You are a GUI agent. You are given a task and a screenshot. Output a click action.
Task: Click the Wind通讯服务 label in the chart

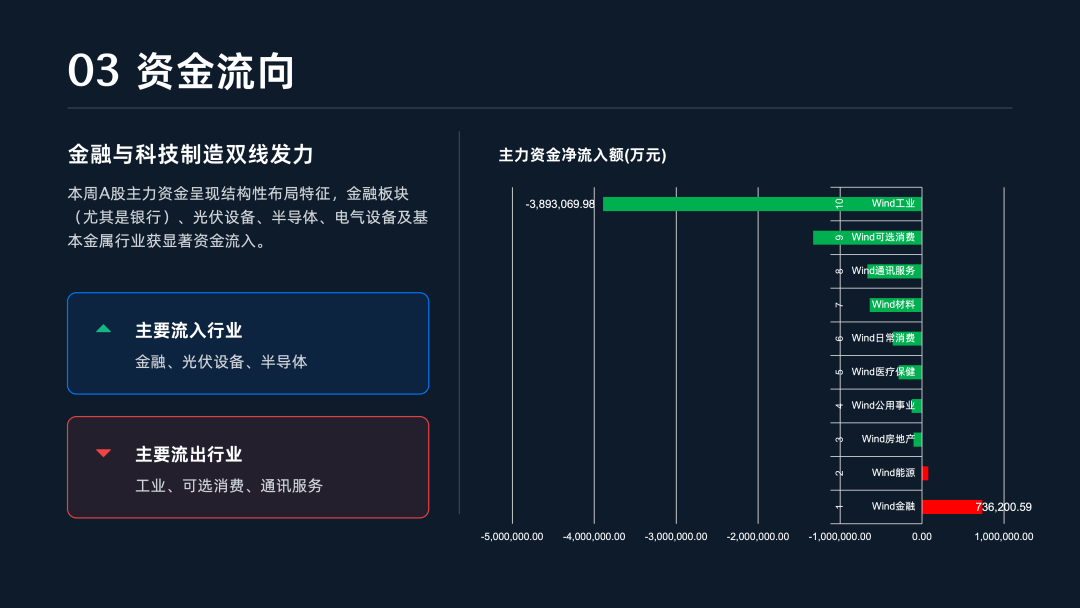tap(883, 271)
